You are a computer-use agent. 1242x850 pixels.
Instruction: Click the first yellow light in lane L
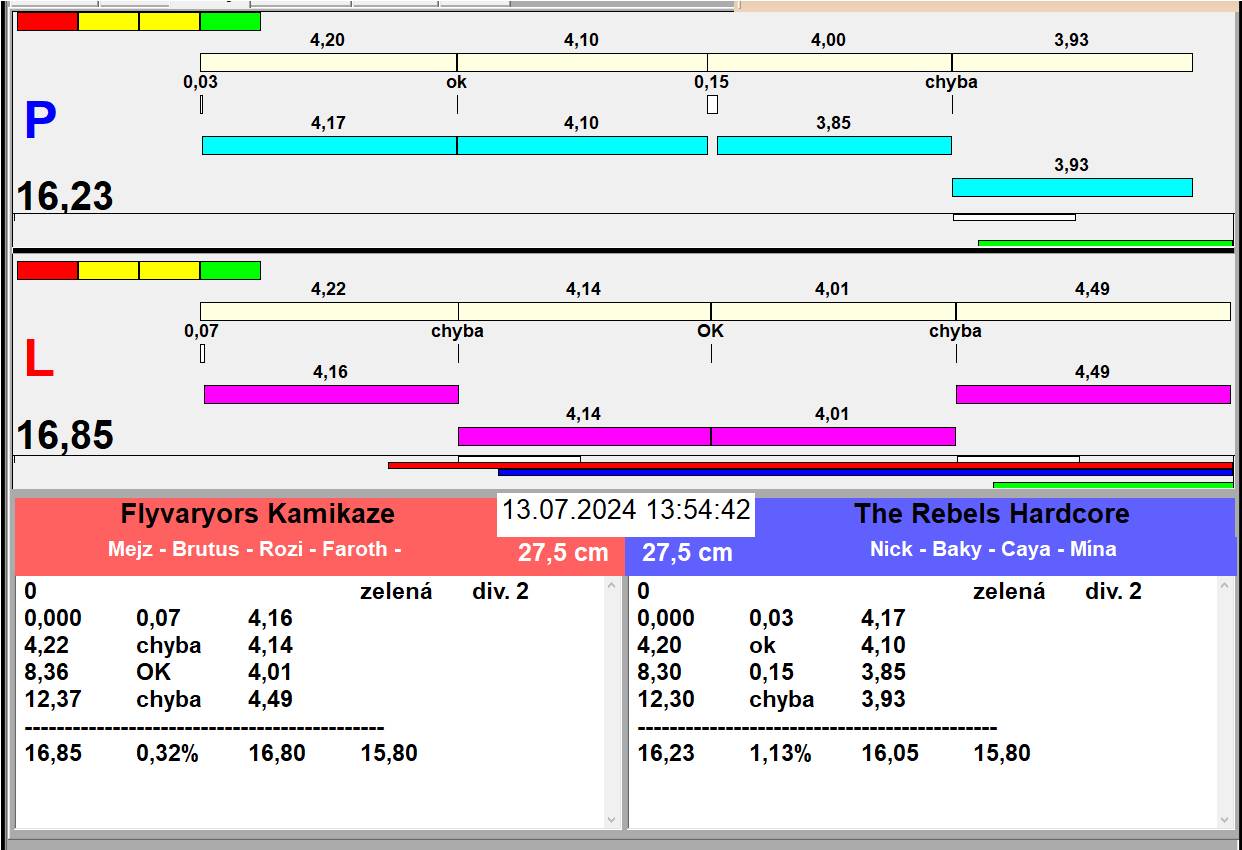tap(108, 270)
